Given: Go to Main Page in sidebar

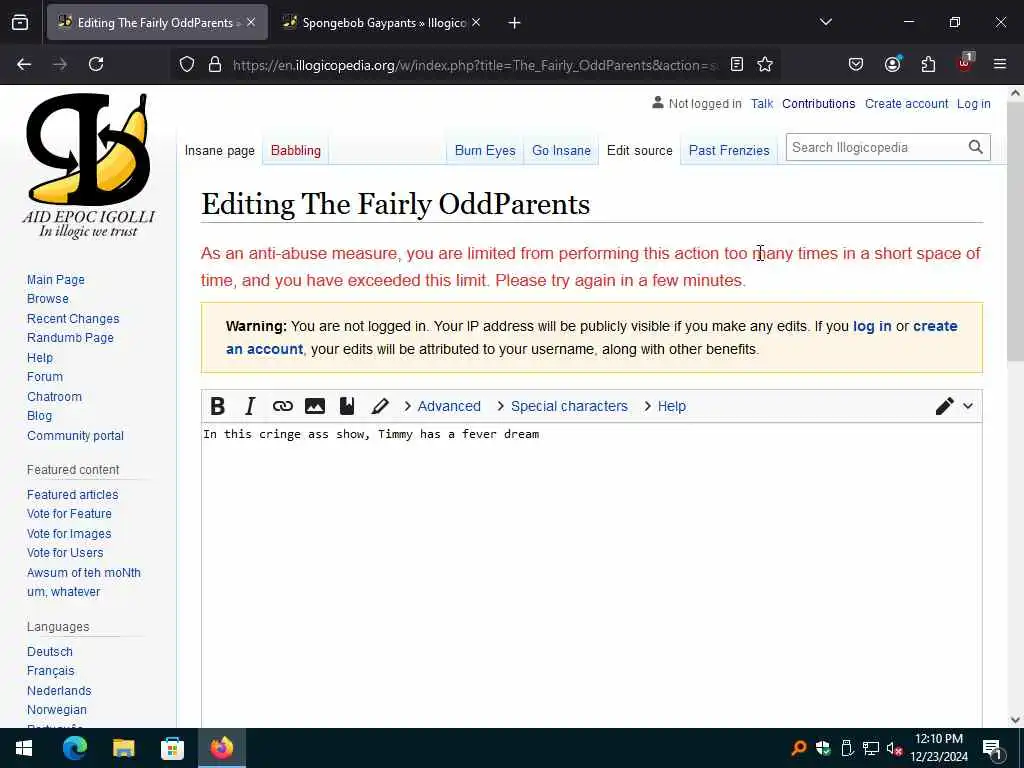Looking at the screenshot, I should [56, 280].
